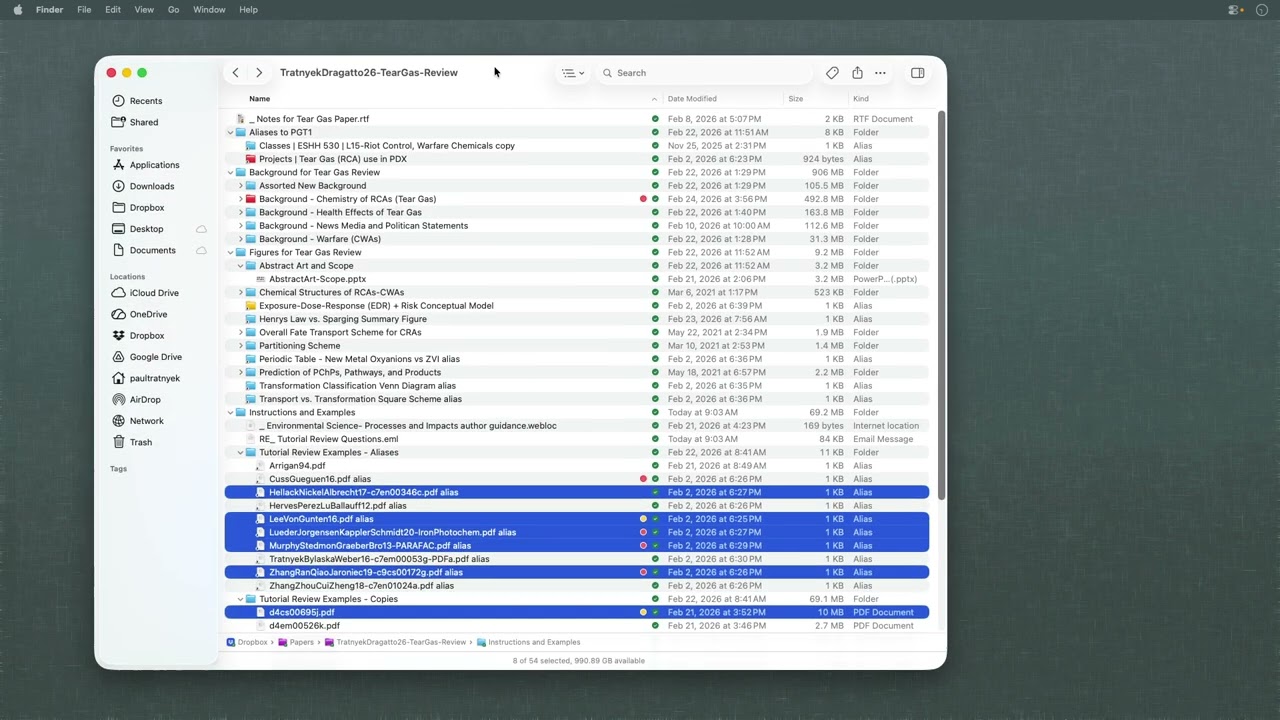This screenshot has width=1280, height=720.
Task: Click the Share toolbar icon
Action: click(857, 73)
